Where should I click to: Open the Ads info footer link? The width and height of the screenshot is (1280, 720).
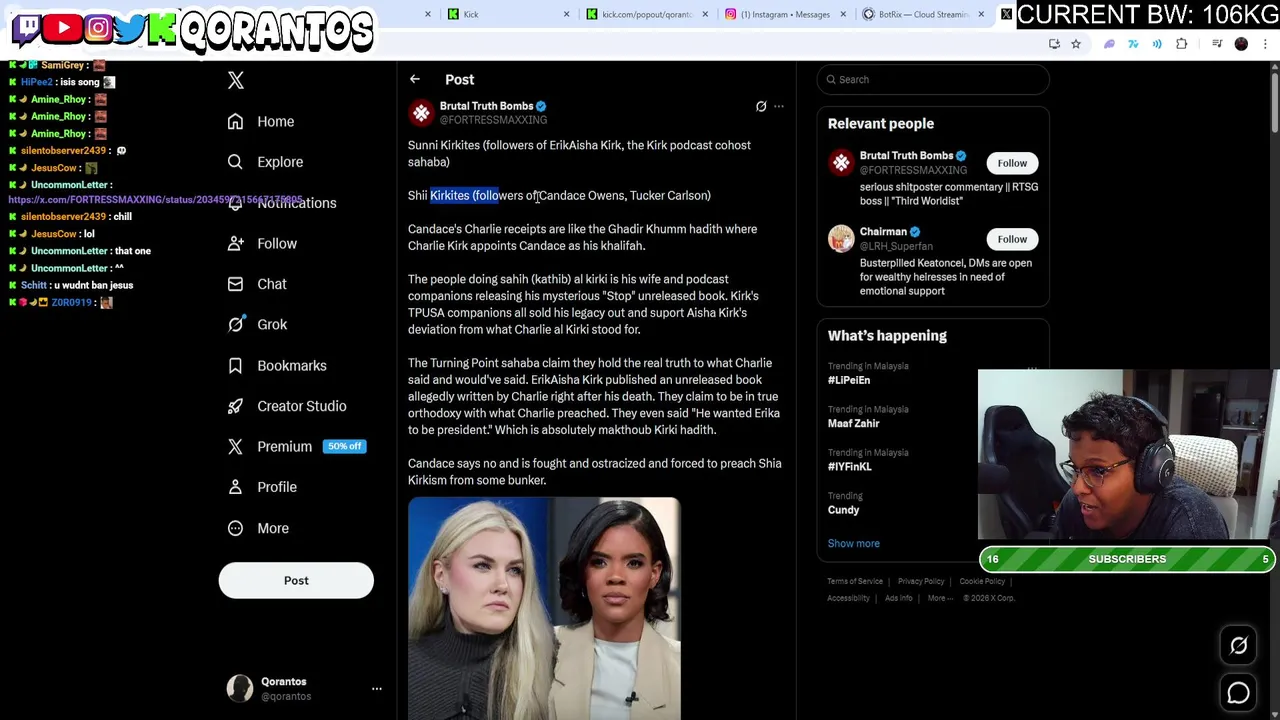tap(898, 598)
